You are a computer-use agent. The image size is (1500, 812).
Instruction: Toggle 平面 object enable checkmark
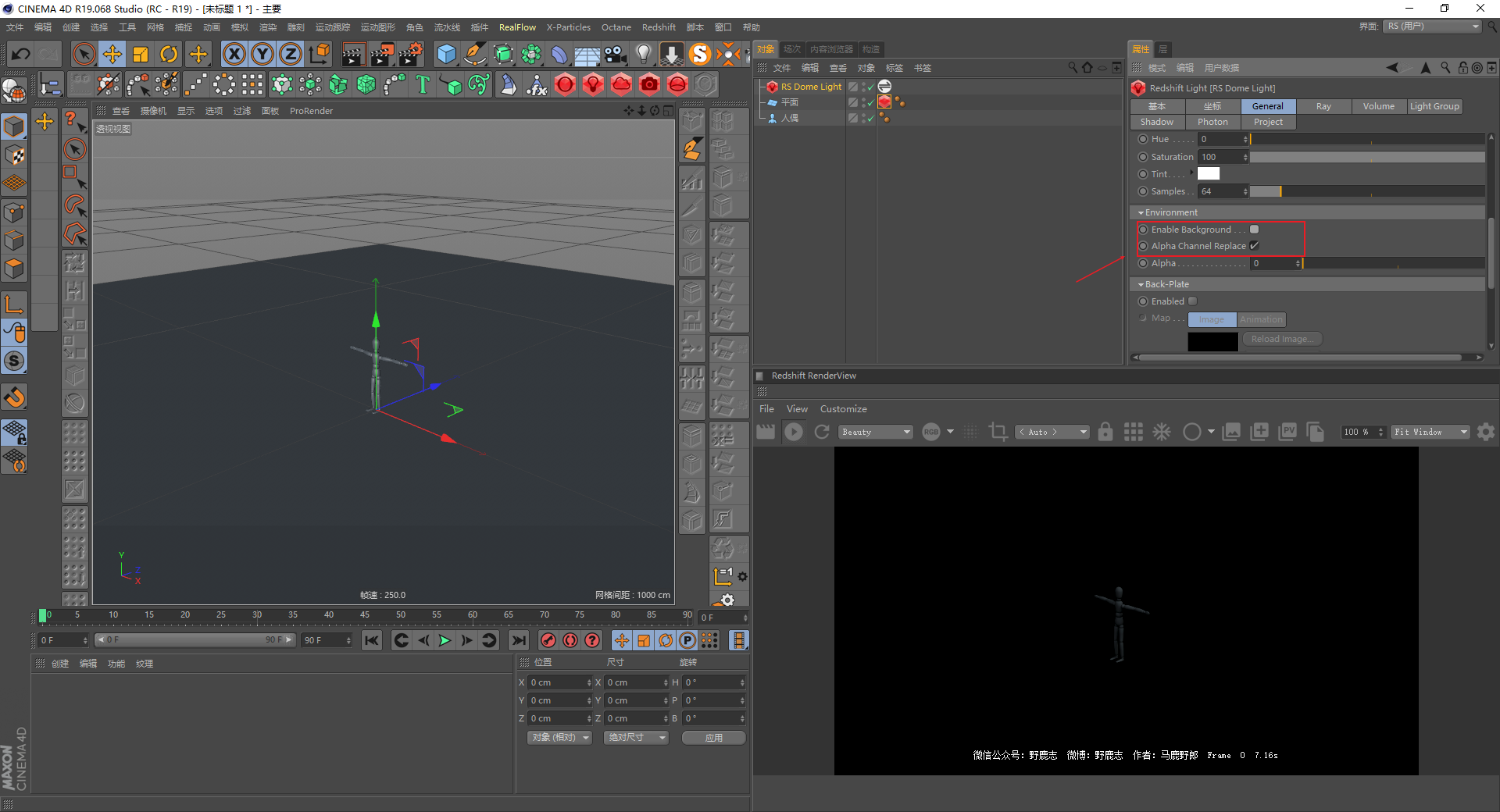[x=870, y=102]
